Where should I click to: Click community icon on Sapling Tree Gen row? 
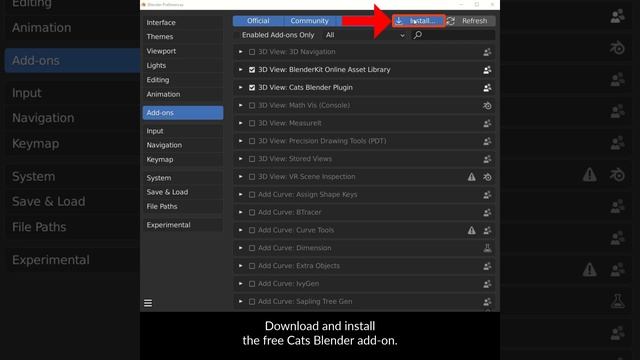pos(487,302)
